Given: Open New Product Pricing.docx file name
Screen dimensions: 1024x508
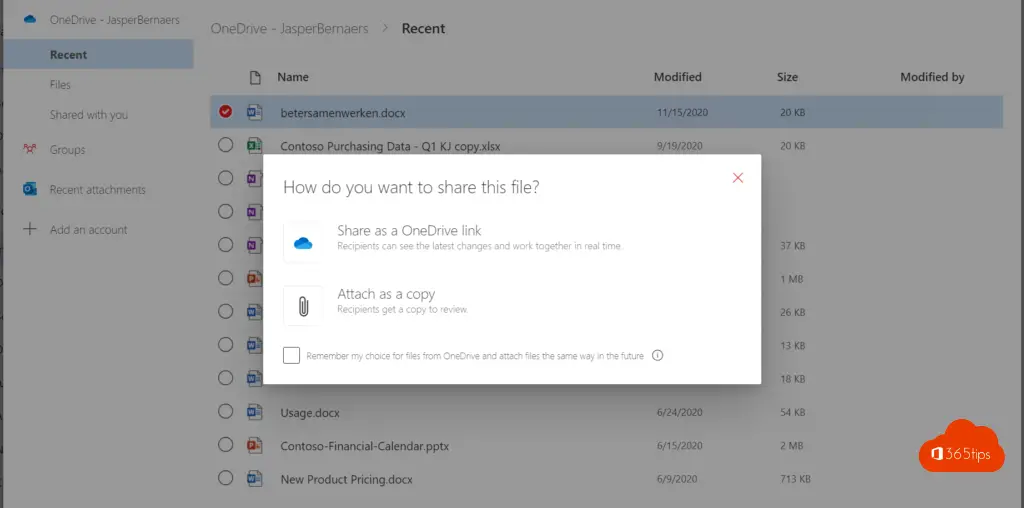Looking at the screenshot, I should [x=346, y=479].
